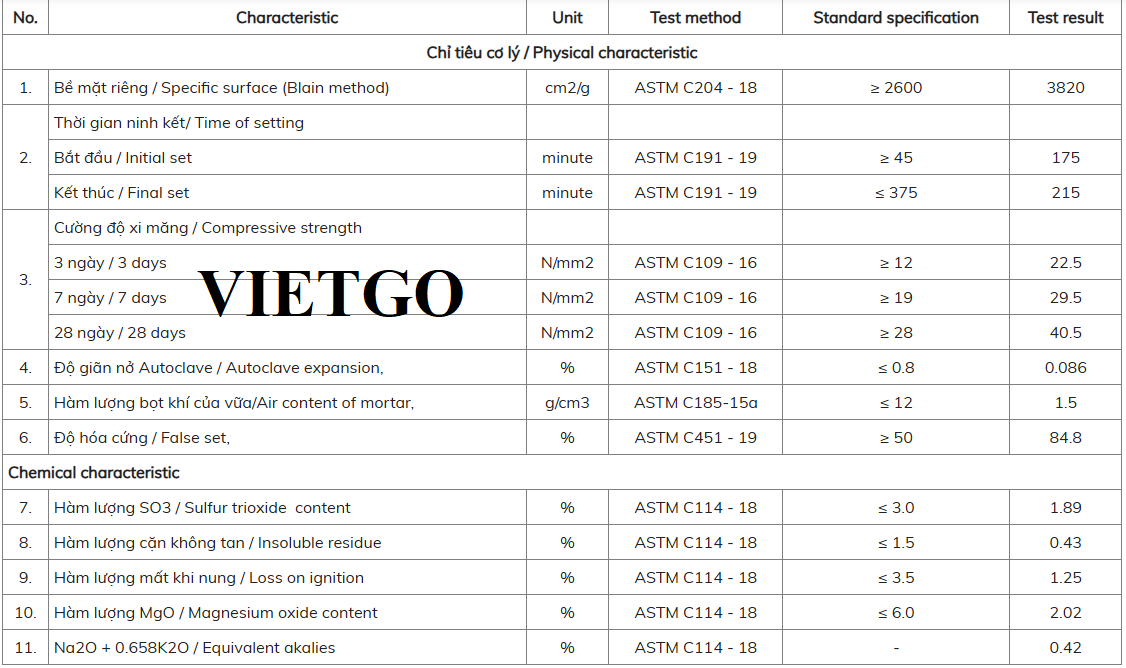The image size is (1126, 668).
Task: Select the test result value 3820
Action: pos(1065,88)
